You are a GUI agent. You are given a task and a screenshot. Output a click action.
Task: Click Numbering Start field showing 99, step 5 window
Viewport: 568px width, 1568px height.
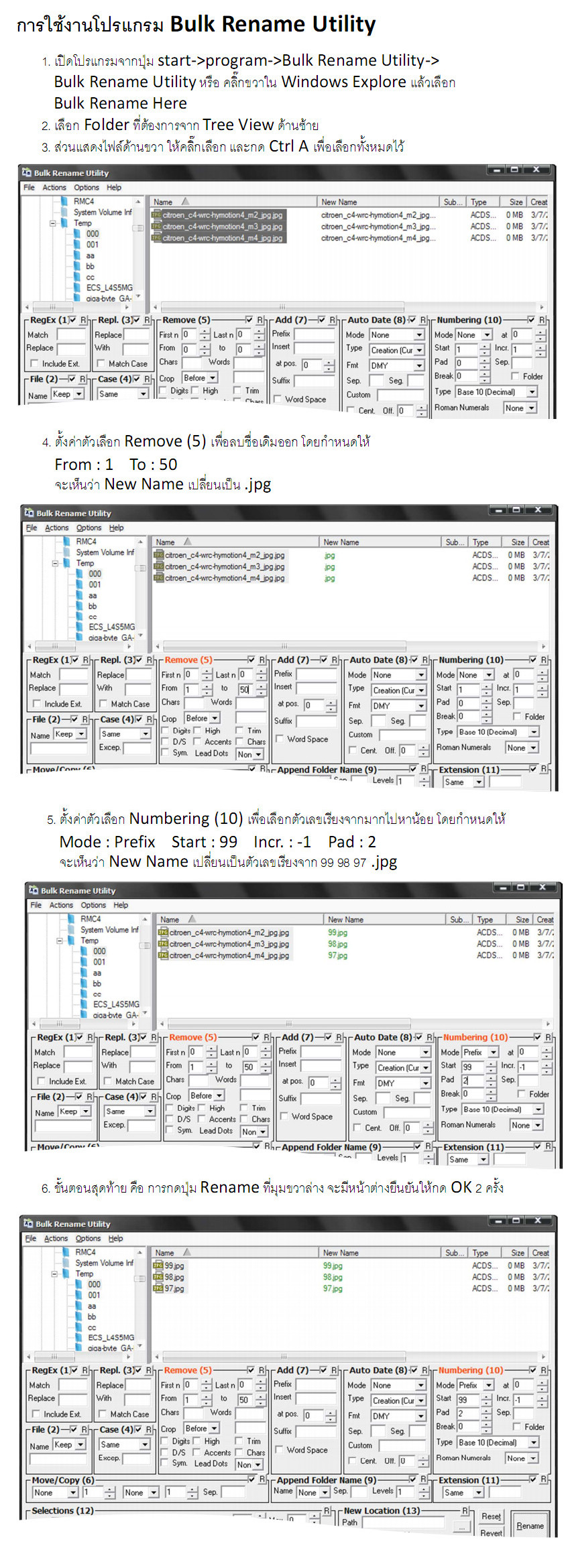472,1067
